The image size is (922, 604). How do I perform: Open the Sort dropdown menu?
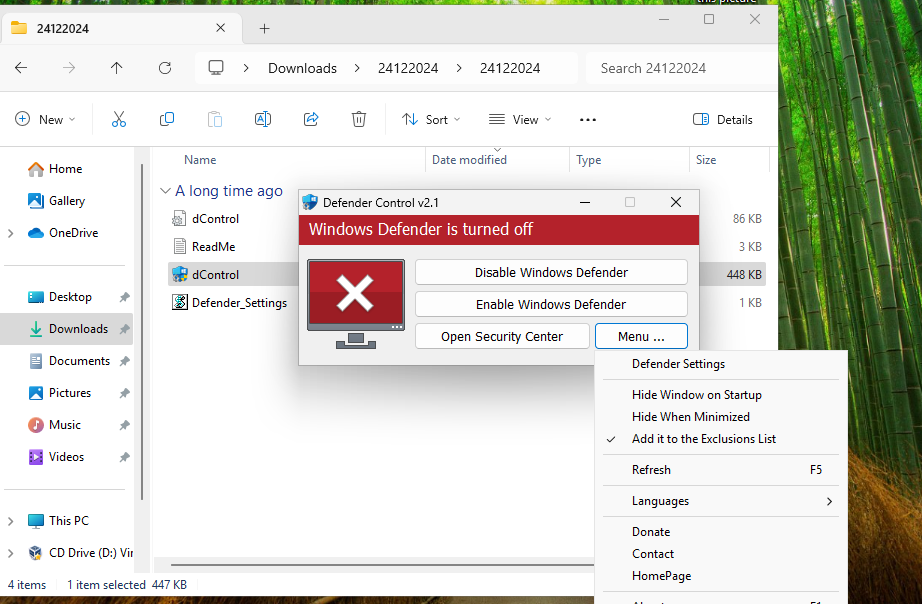click(430, 119)
